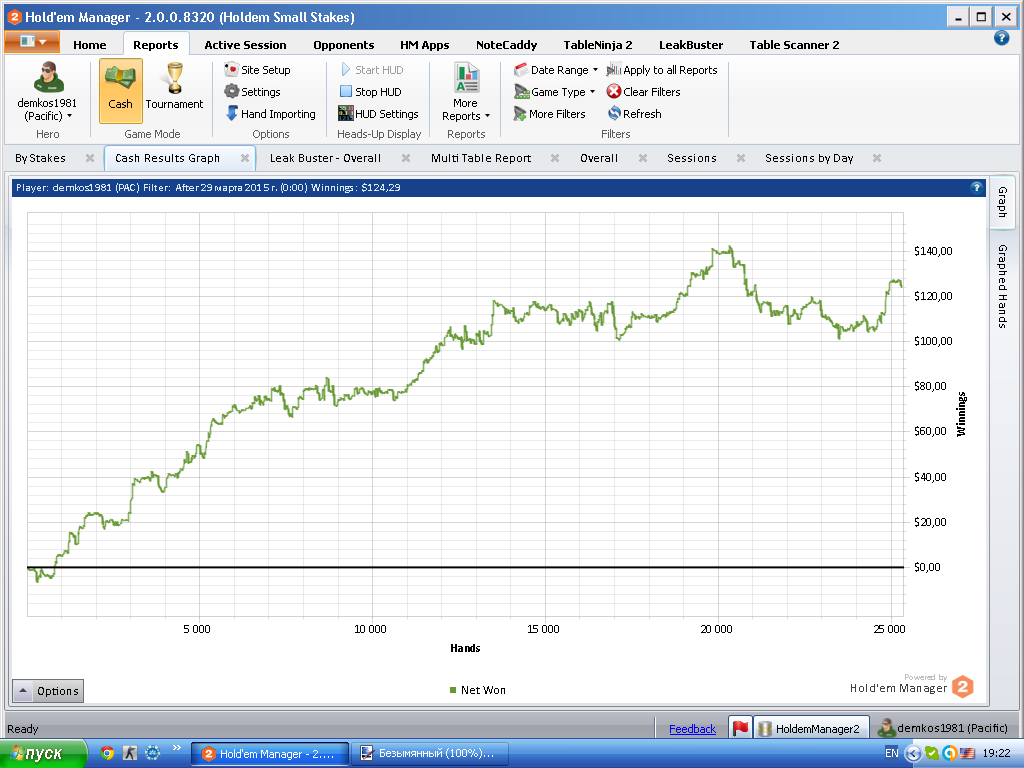
Task: Close the By Stakes report tab
Action: [90, 158]
